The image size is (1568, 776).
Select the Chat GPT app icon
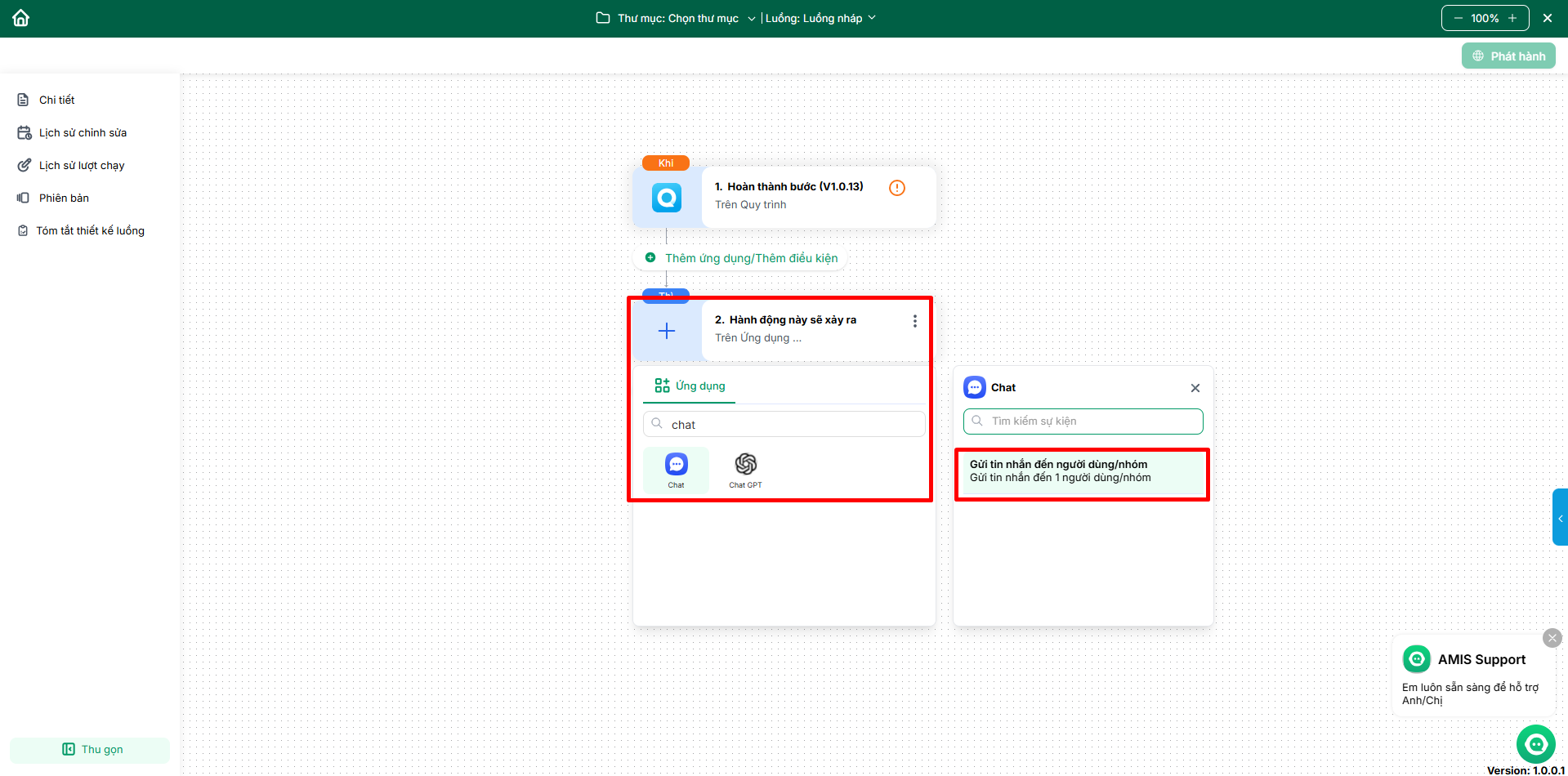click(745, 466)
